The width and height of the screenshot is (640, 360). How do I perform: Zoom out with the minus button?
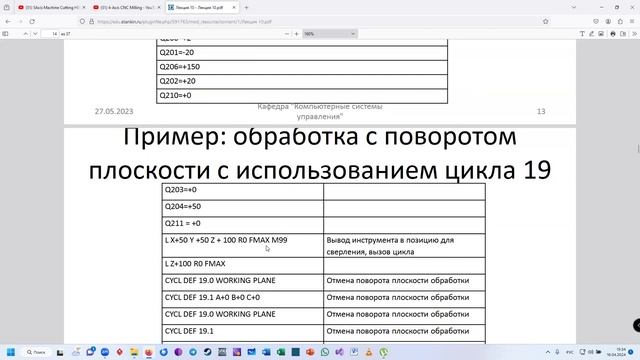(287, 34)
